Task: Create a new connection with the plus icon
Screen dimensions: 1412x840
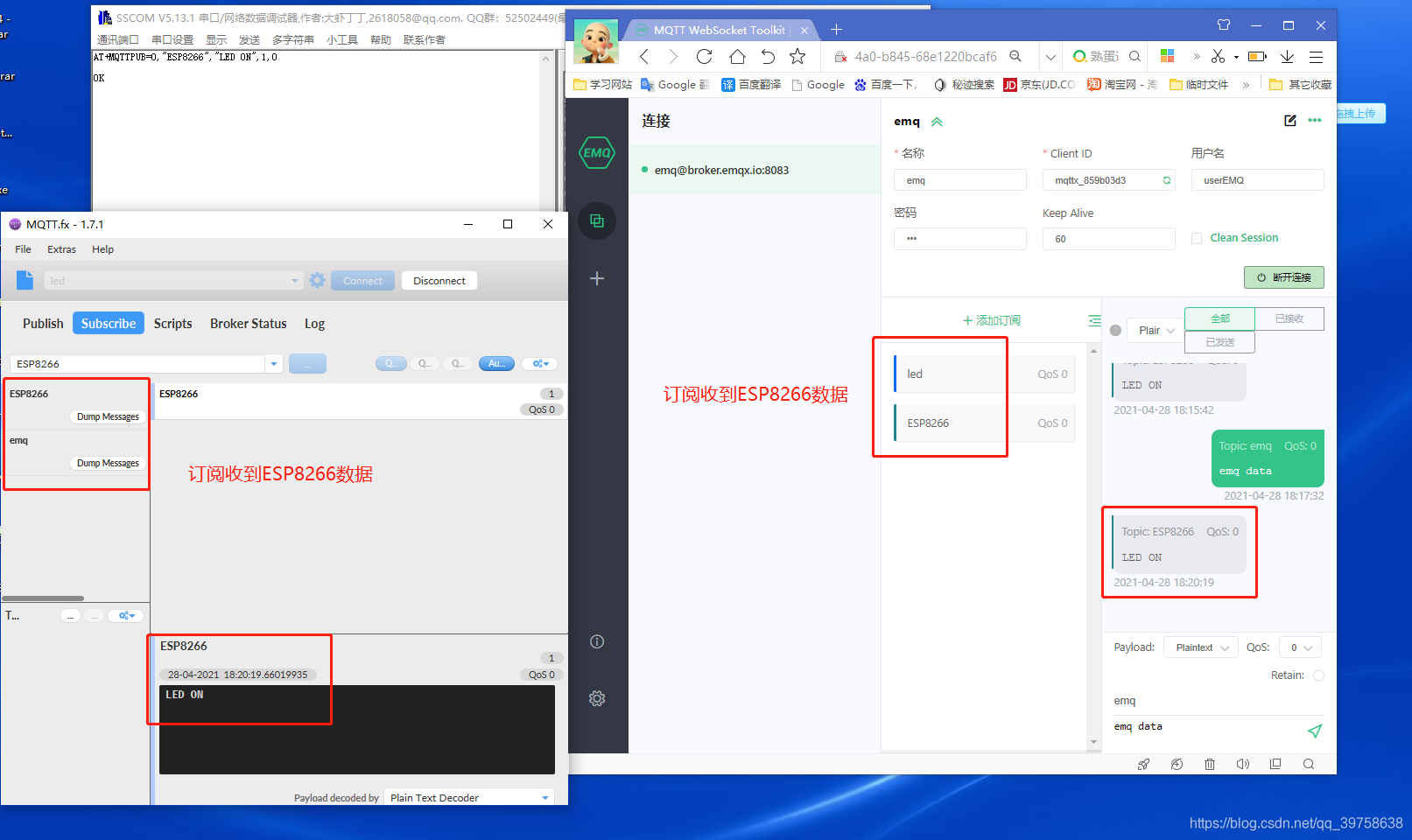Action: (597, 278)
